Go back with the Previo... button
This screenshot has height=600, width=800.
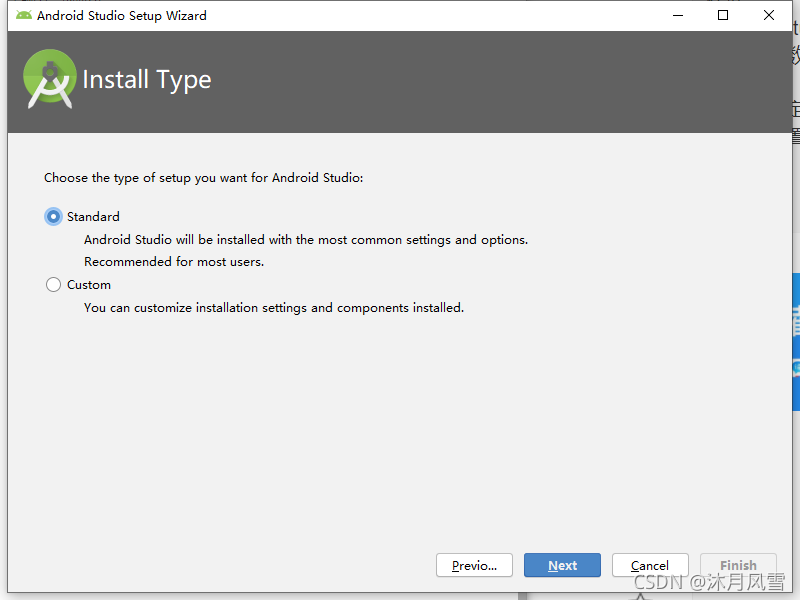(474, 565)
